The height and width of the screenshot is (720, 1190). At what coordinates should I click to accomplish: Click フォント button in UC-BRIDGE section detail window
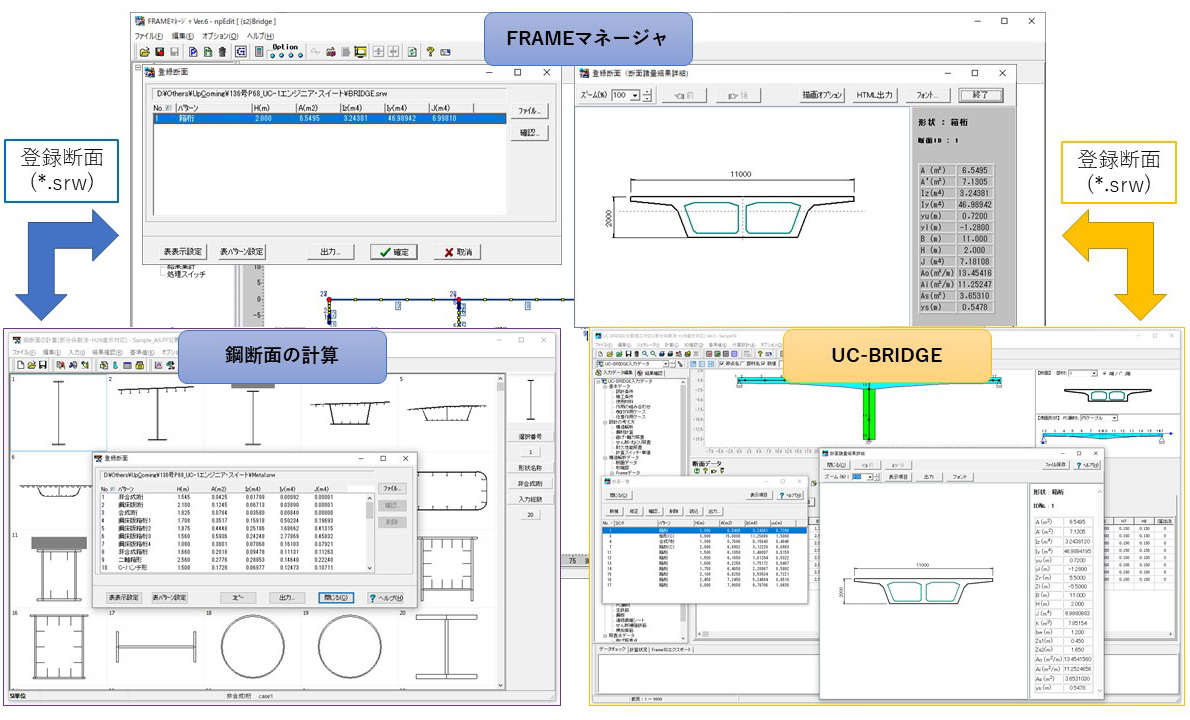[x=959, y=477]
